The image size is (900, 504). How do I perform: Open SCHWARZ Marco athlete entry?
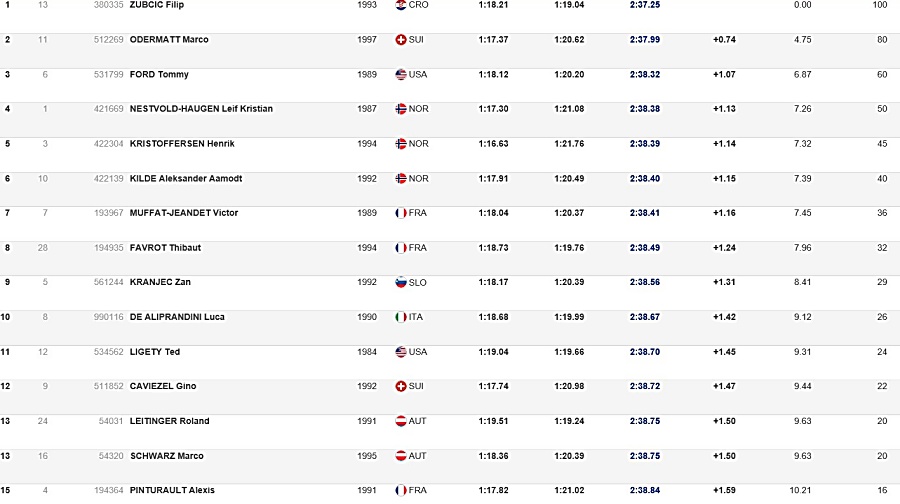166,456
